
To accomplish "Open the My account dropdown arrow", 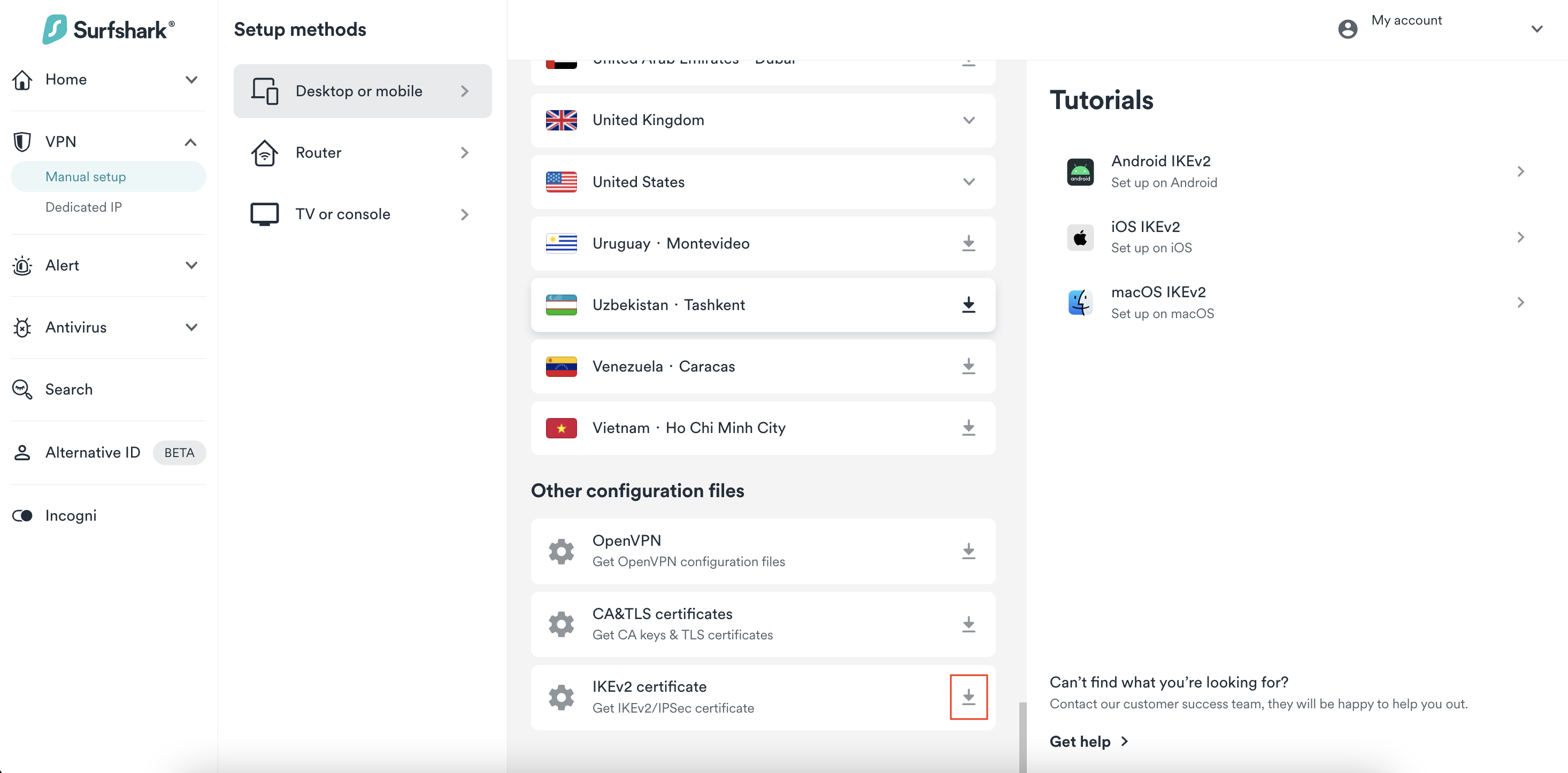I will pos(1536,29).
